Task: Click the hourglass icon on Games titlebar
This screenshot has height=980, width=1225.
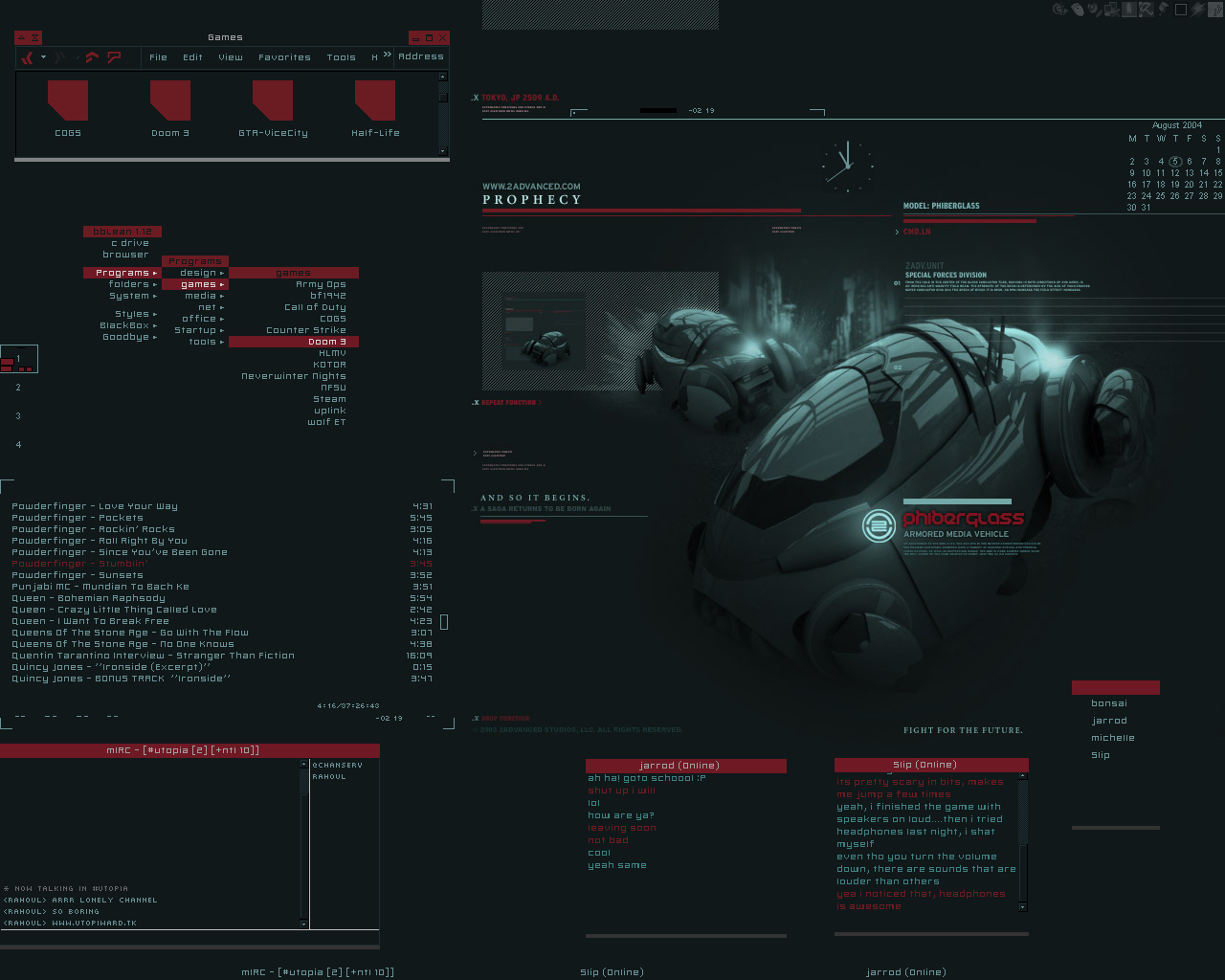Action: pos(35,37)
